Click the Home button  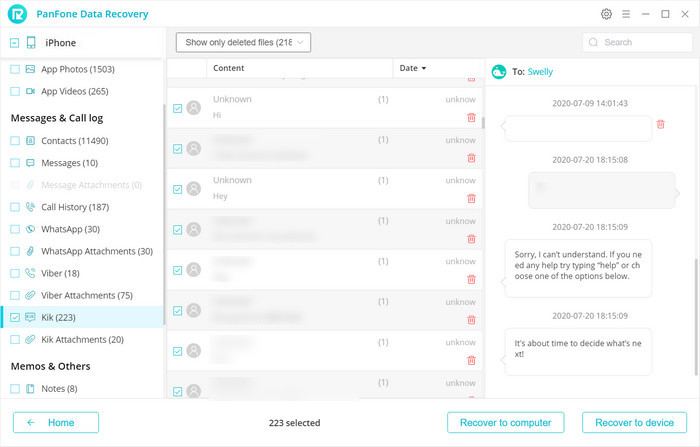click(x=56, y=422)
